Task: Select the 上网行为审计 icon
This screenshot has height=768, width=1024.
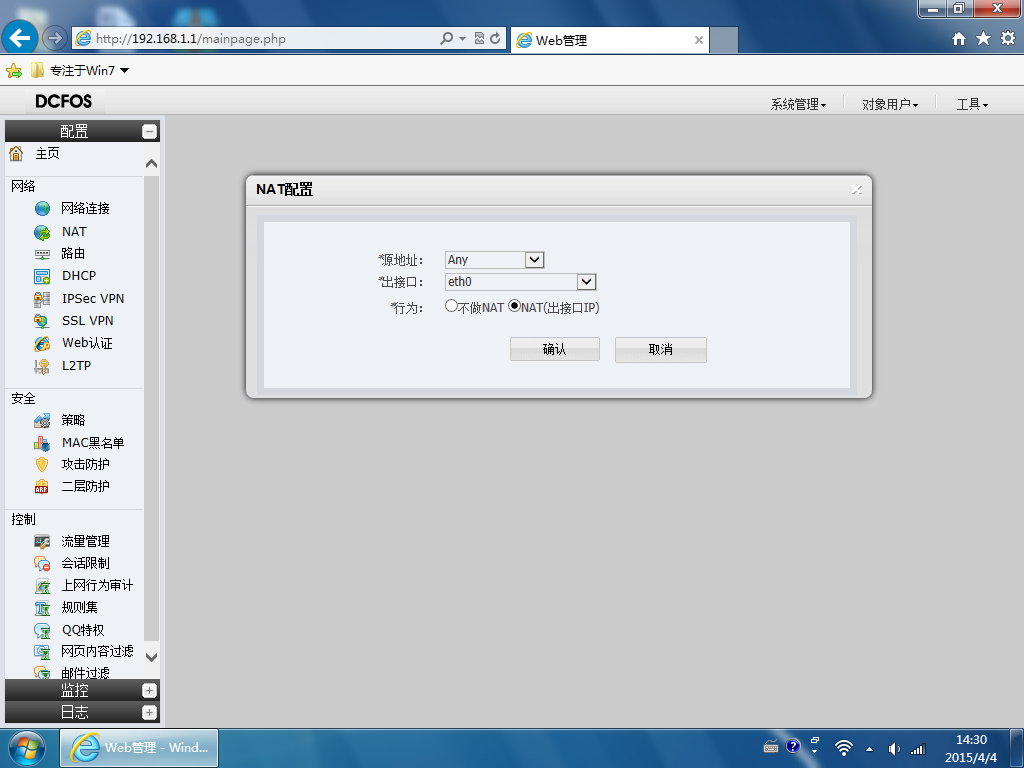Action: (42, 586)
